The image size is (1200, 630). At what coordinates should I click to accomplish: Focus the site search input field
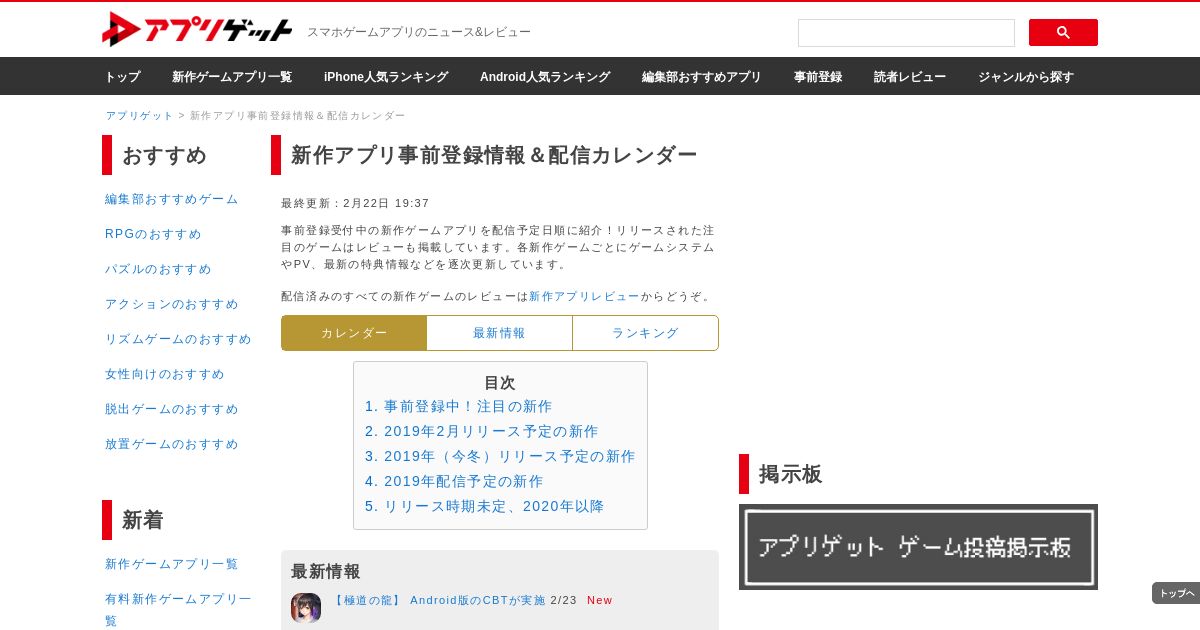pyautogui.click(x=906, y=32)
